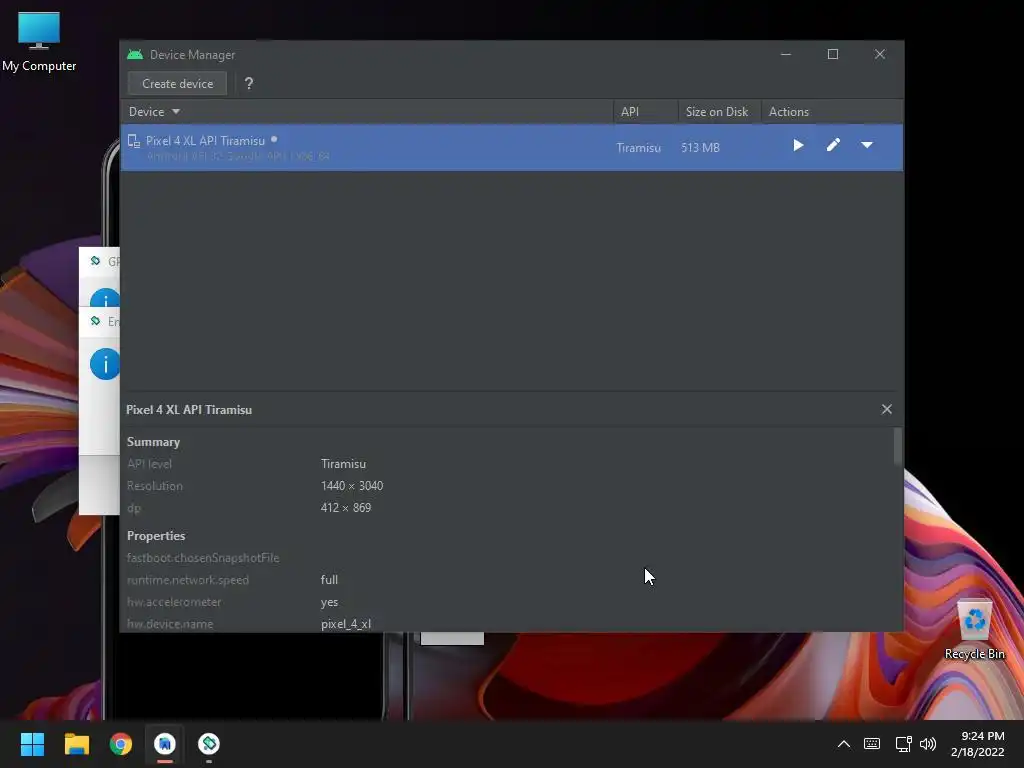Click the Tiramisu API cell in device row
The width and height of the screenshot is (1024, 768).
638,148
